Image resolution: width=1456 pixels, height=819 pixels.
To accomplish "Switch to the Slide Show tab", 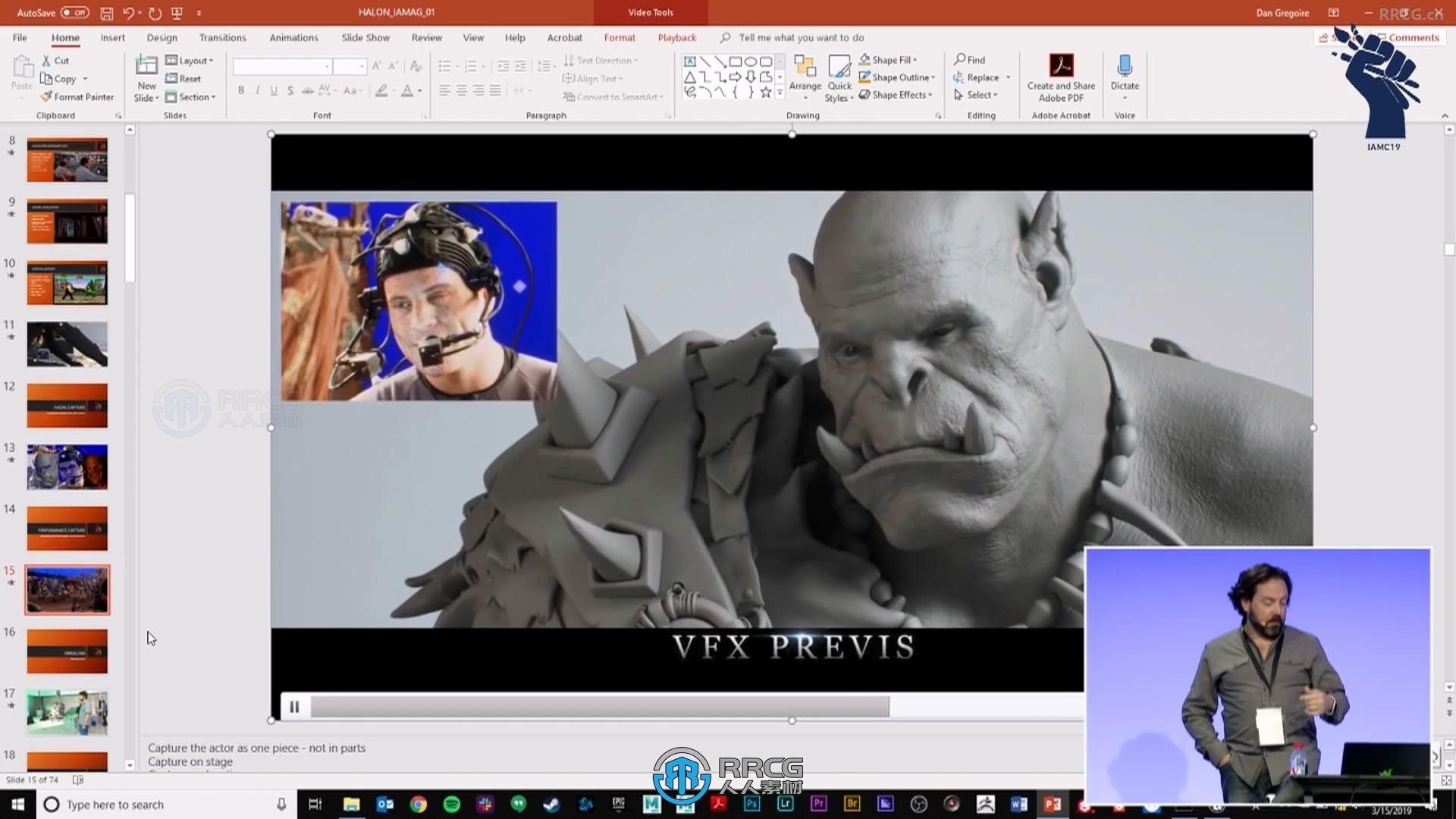I will pyautogui.click(x=366, y=37).
